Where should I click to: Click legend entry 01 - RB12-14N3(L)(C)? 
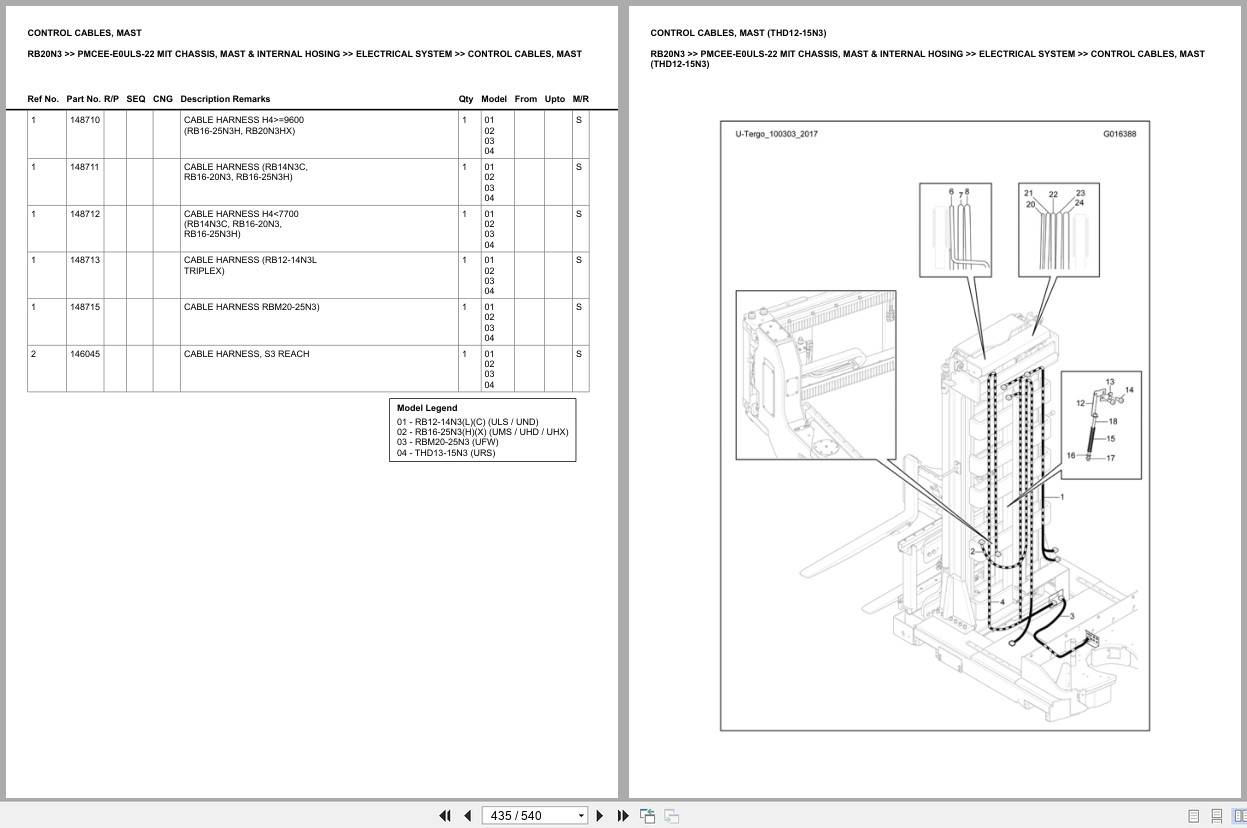click(467, 422)
